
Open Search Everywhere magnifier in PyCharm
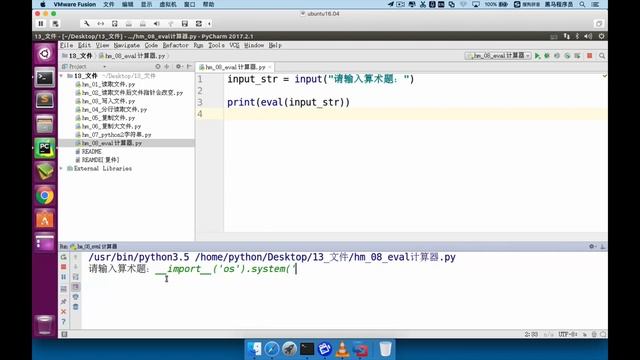pos(602,56)
